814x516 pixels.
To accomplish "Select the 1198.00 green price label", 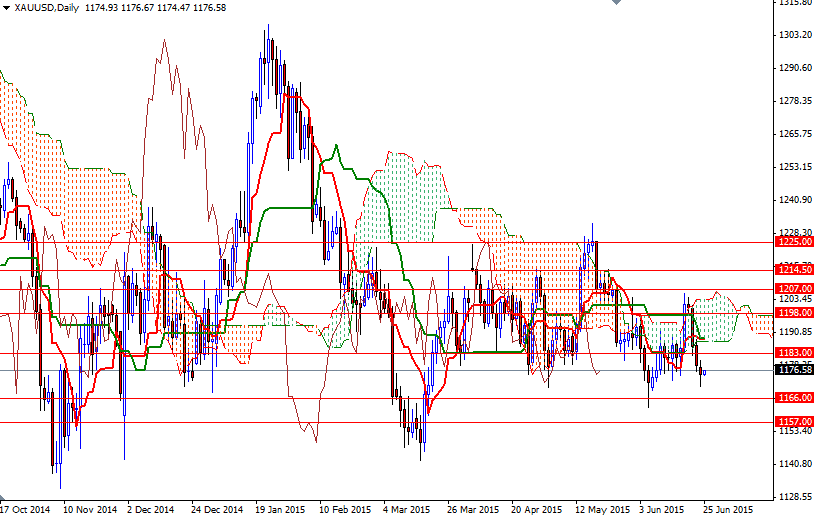I will click(x=792, y=312).
